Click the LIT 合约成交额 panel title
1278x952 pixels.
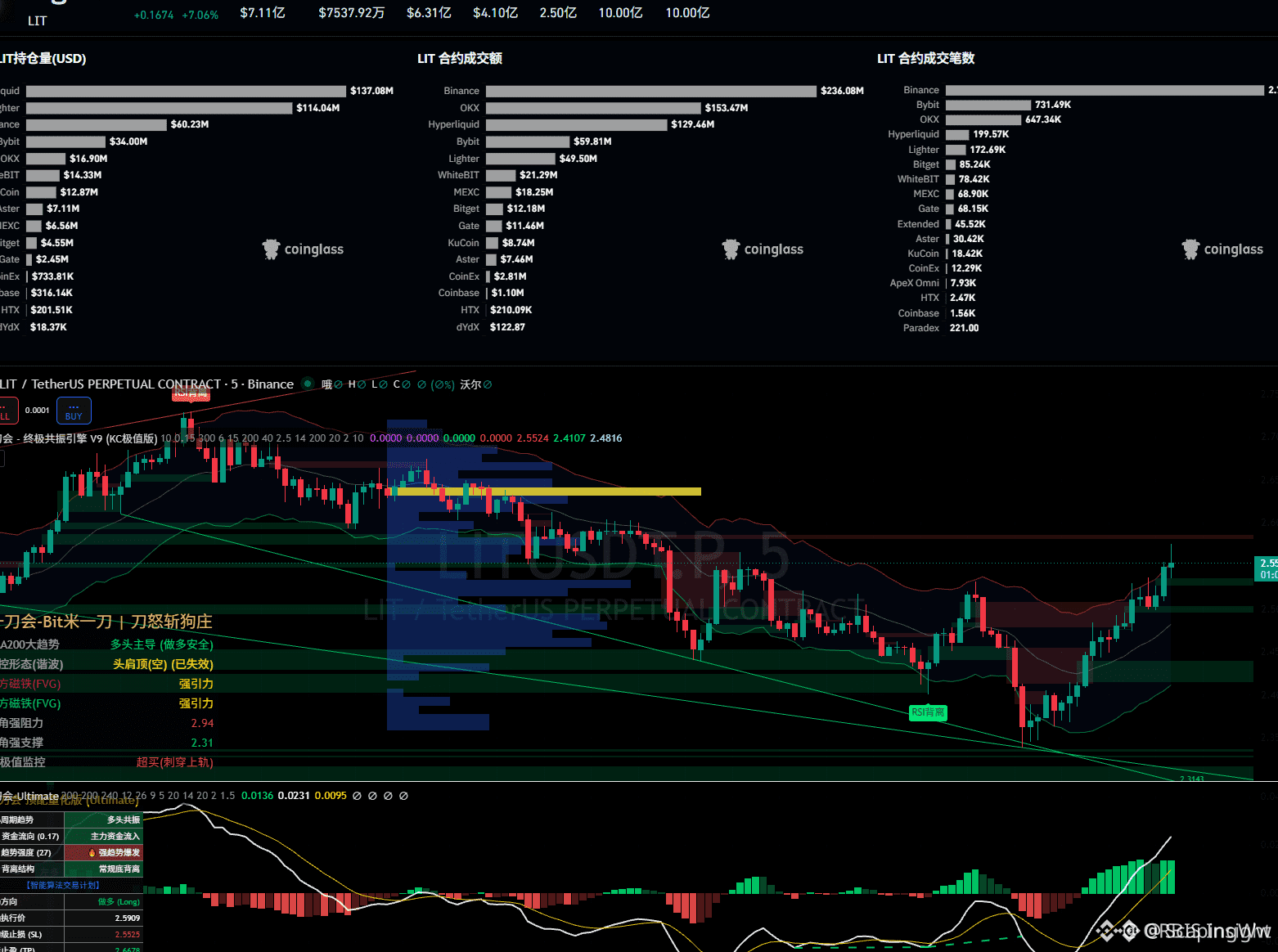pyautogui.click(x=460, y=58)
